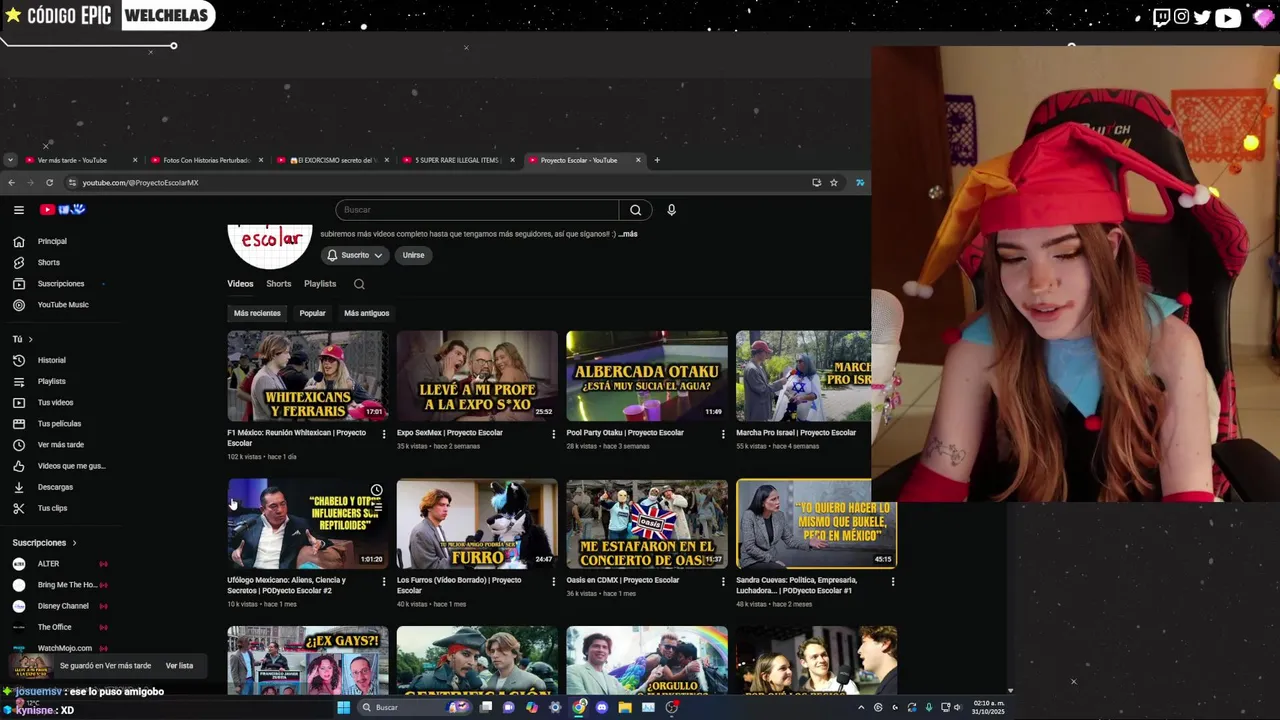The width and height of the screenshot is (1280, 720).
Task: Bookmark this page with the star icon
Action: [x=833, y=182]
